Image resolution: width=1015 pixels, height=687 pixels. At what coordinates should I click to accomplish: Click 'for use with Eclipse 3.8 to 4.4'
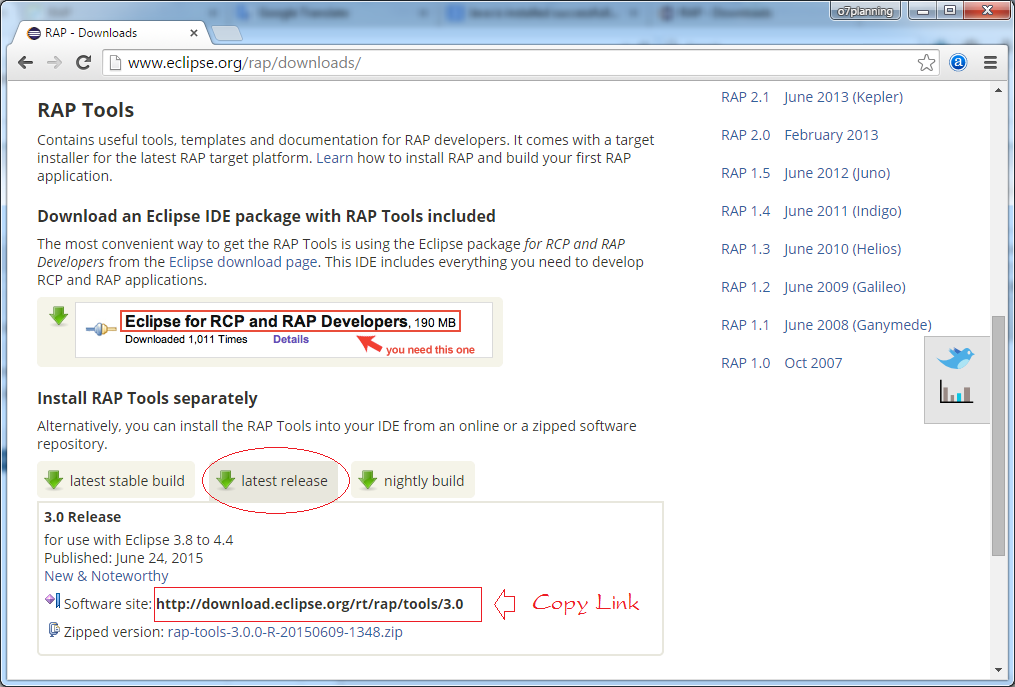click(x=139, y=540)
